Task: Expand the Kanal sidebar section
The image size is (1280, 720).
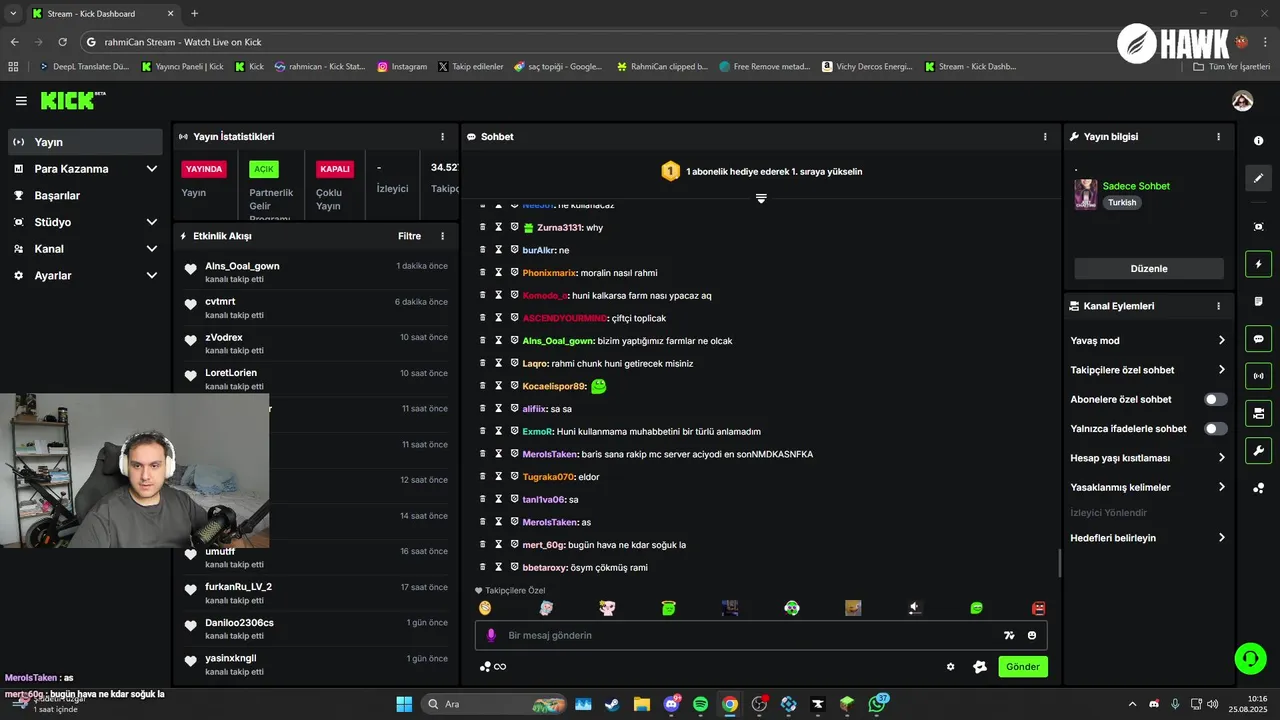Action: pos(85,249)
